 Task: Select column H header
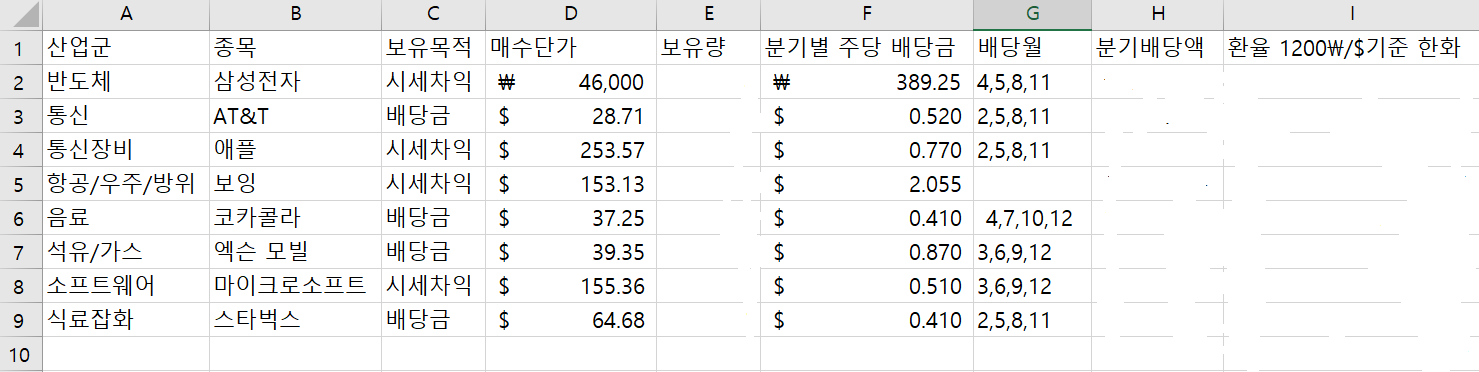[1157, 14]
